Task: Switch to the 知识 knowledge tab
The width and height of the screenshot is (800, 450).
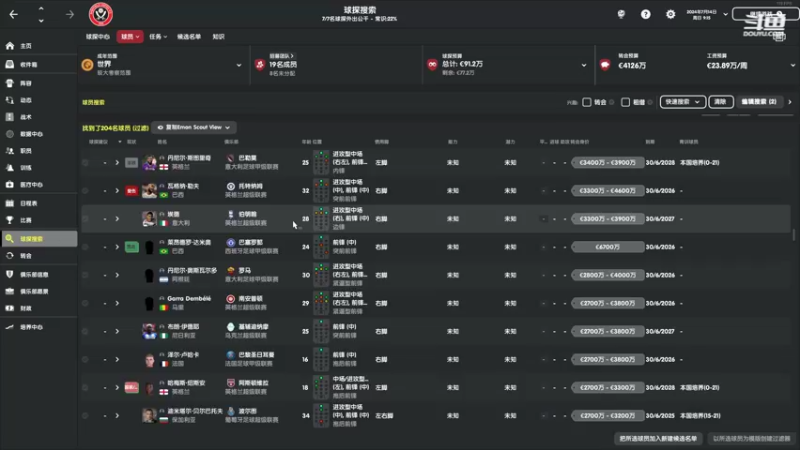Action: [218, 37]
